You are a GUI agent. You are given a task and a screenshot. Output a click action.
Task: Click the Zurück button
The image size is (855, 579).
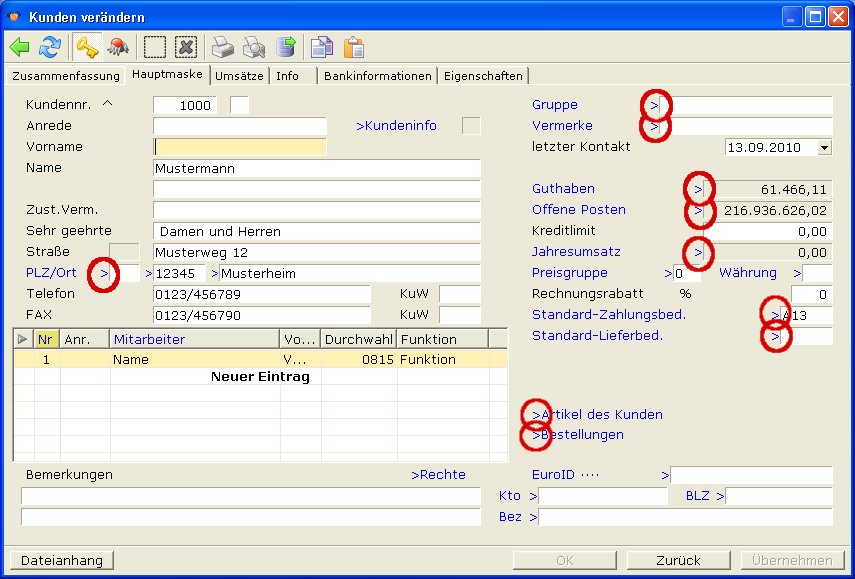678,560
